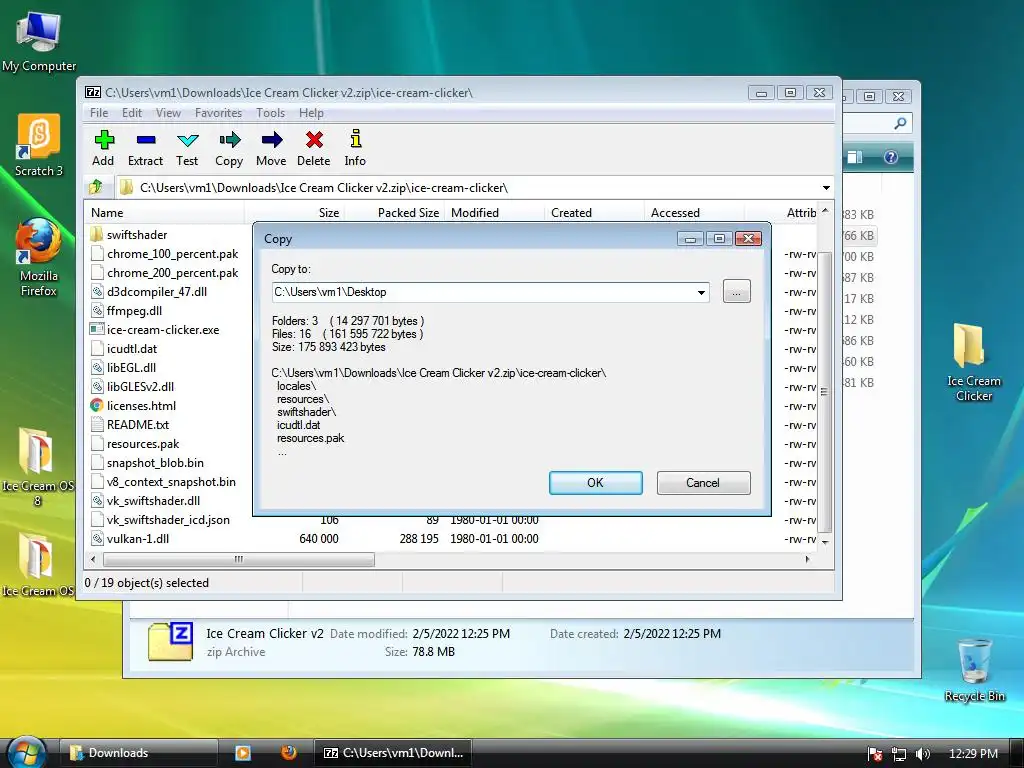Sort by the Modified column header
1024x768 pixels.
[494, 213]
